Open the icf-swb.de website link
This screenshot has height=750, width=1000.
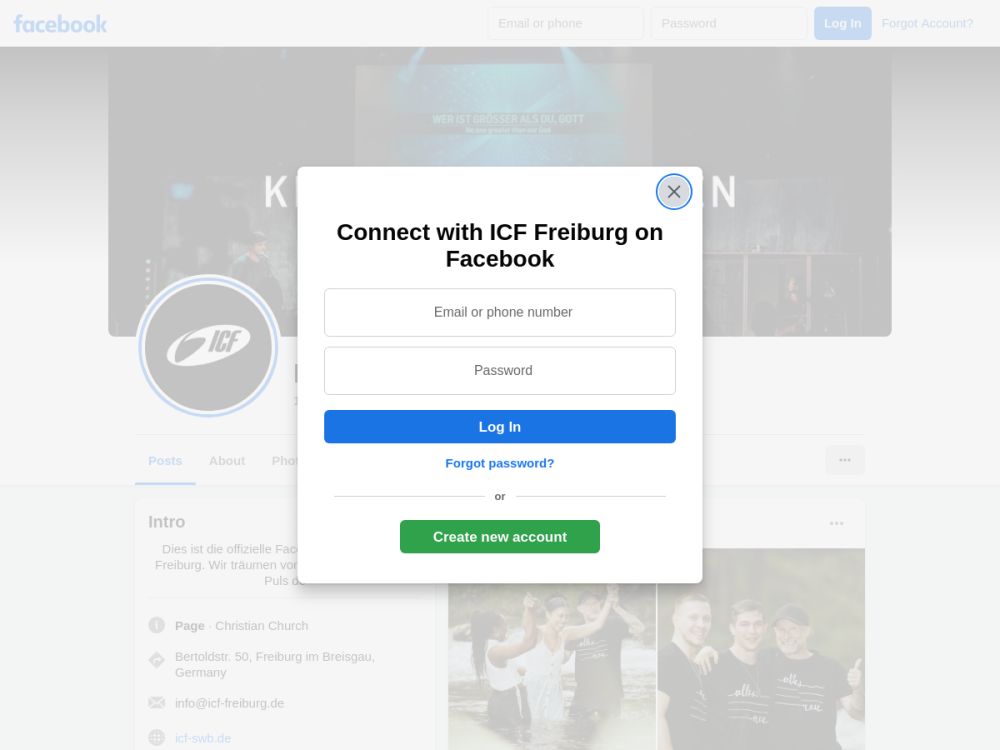[203, 739]
